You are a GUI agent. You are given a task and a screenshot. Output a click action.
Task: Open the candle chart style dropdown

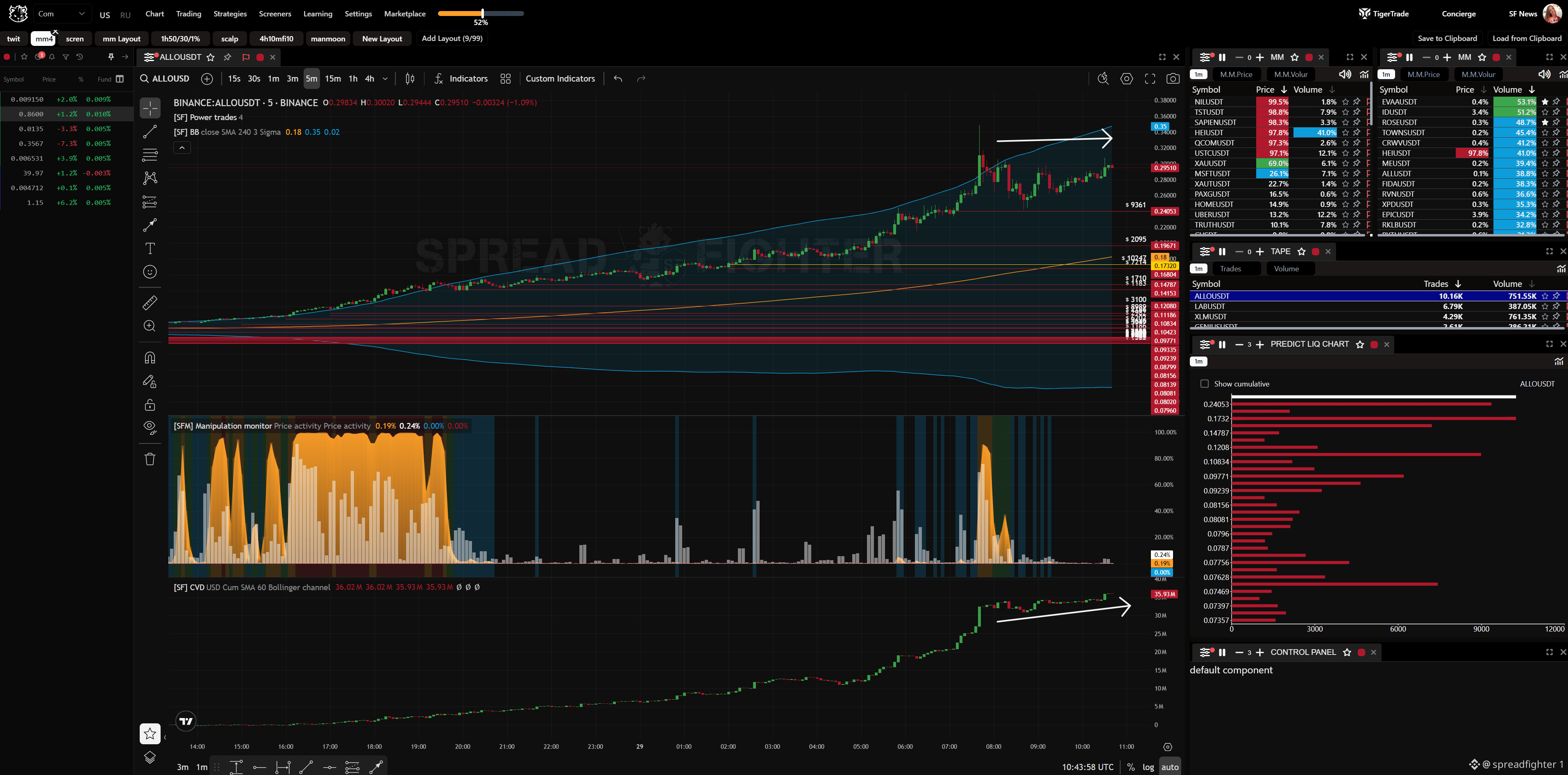point(410,79)
